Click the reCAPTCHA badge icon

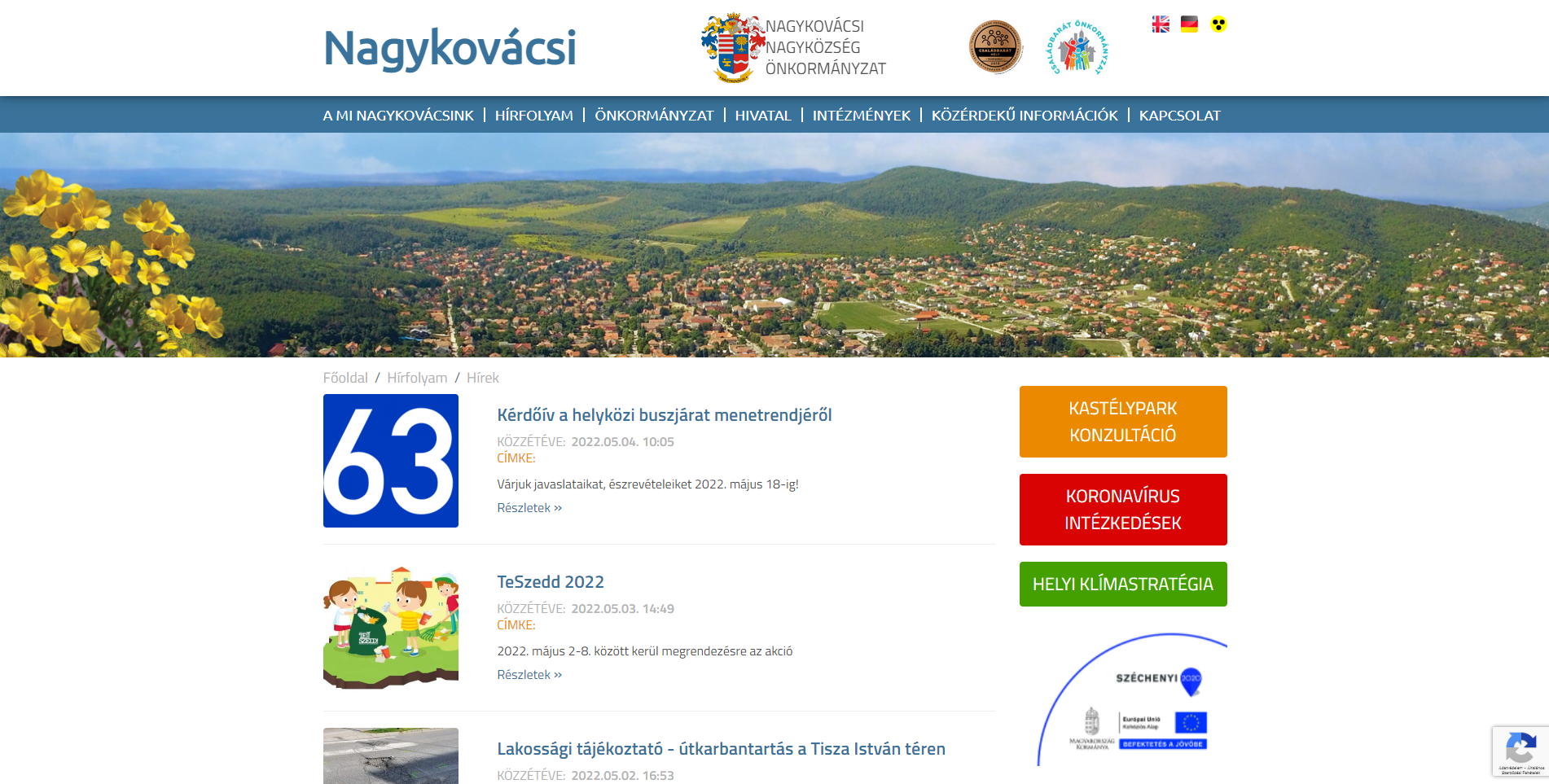pos(1520,750)
